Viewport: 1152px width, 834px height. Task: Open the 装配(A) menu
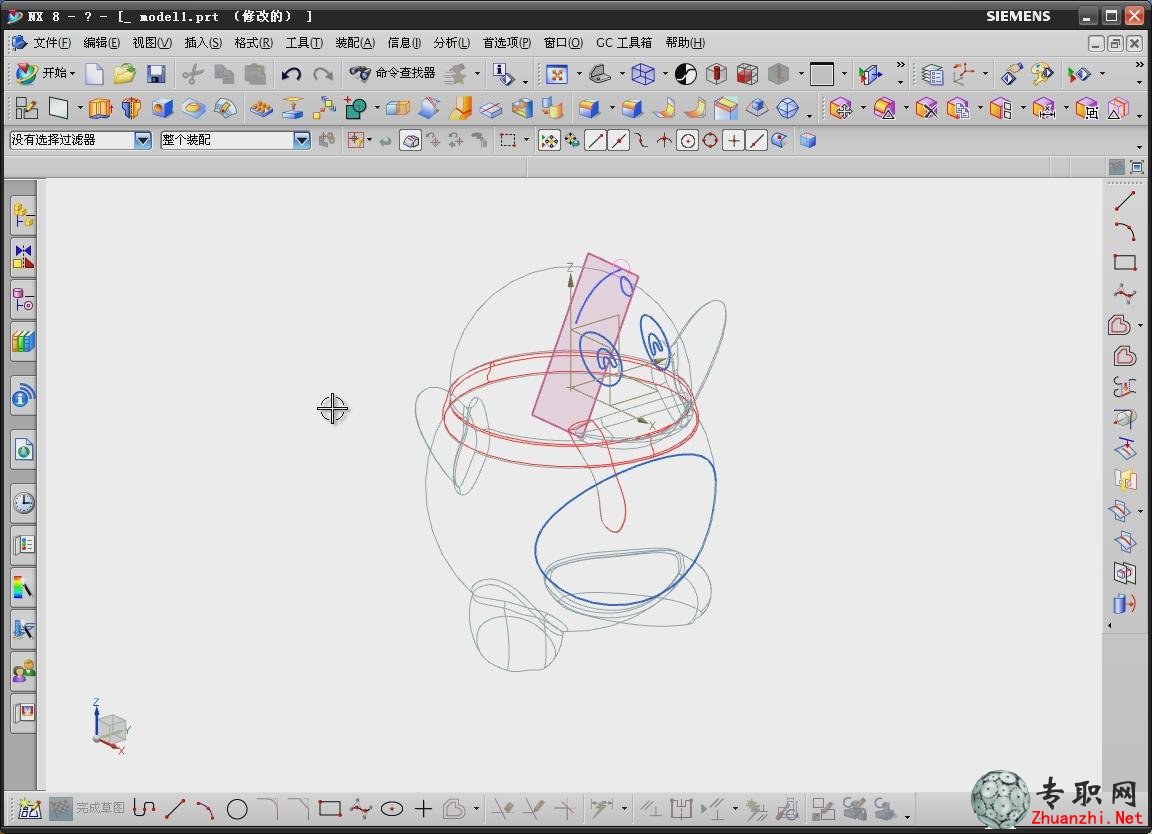[x=355, y=43]
